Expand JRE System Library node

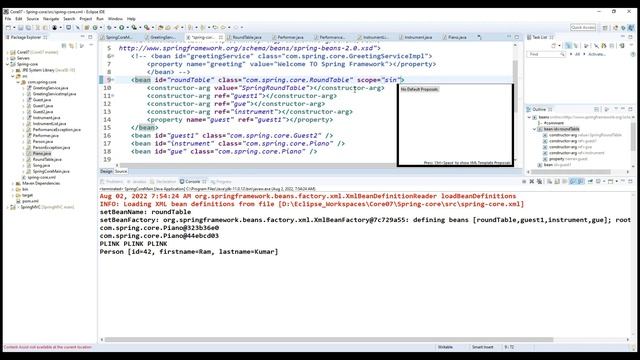click(x=13, y=70)
